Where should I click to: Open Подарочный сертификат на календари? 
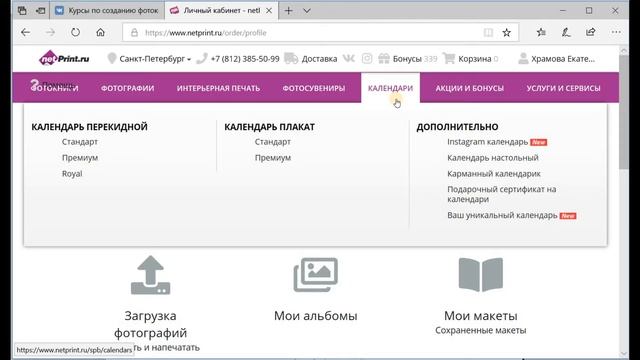click(502, 194)
